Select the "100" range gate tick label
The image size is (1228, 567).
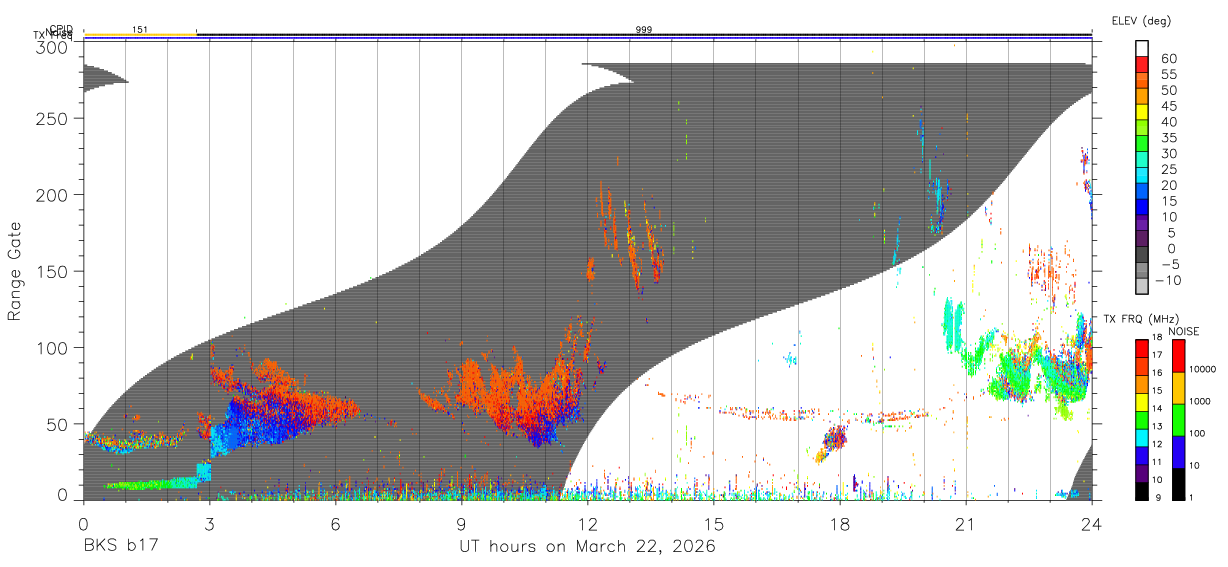(x=53, y=348)
